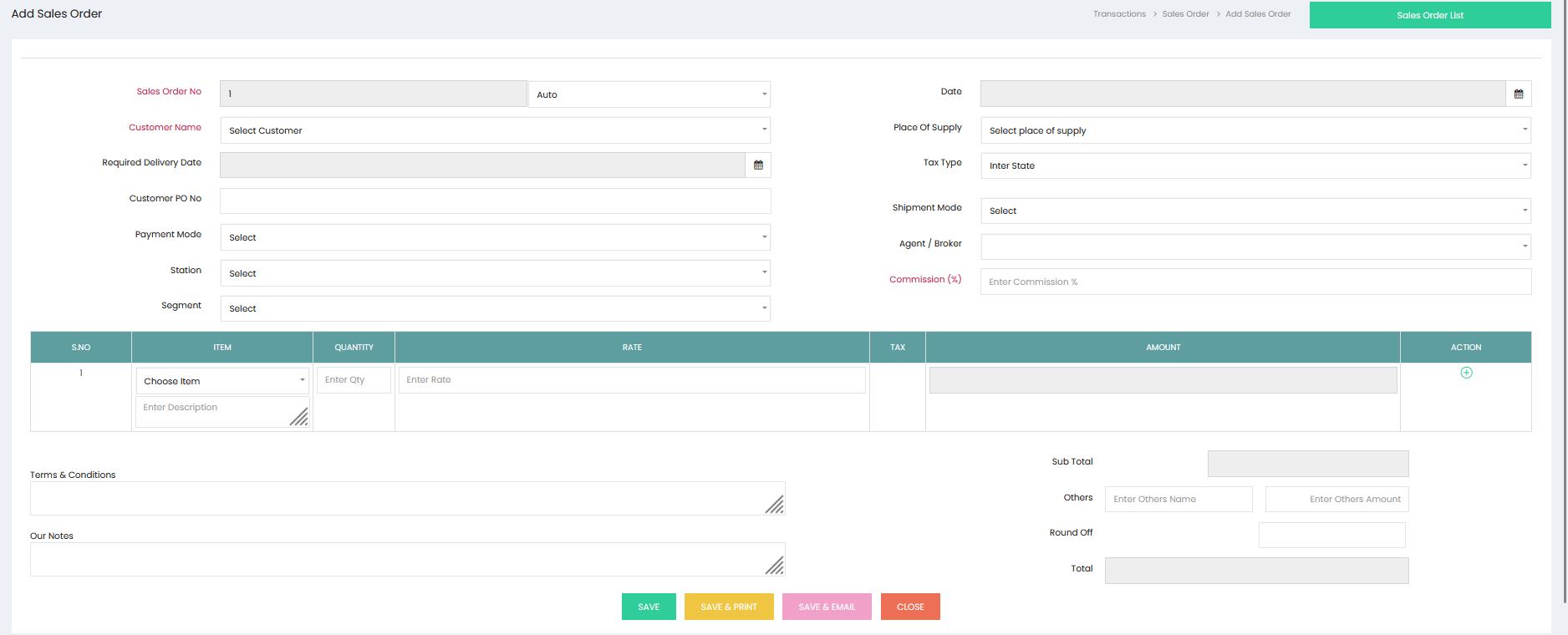Click the Our Notes textarea

coord(408,559)
